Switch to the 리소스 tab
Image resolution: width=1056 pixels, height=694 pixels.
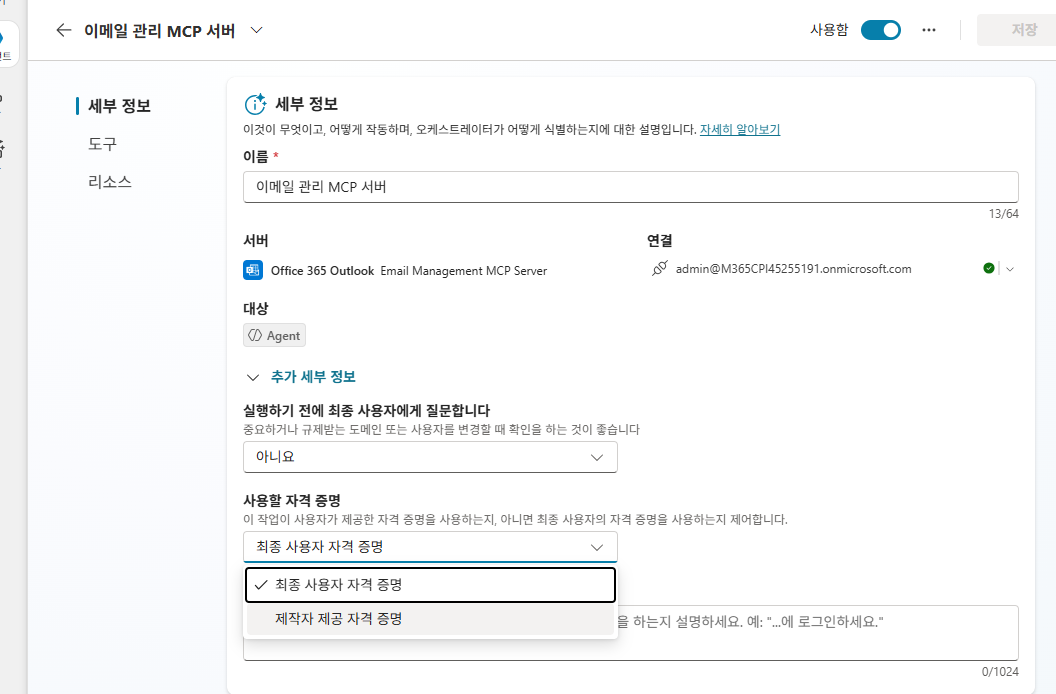pos(110,182)
